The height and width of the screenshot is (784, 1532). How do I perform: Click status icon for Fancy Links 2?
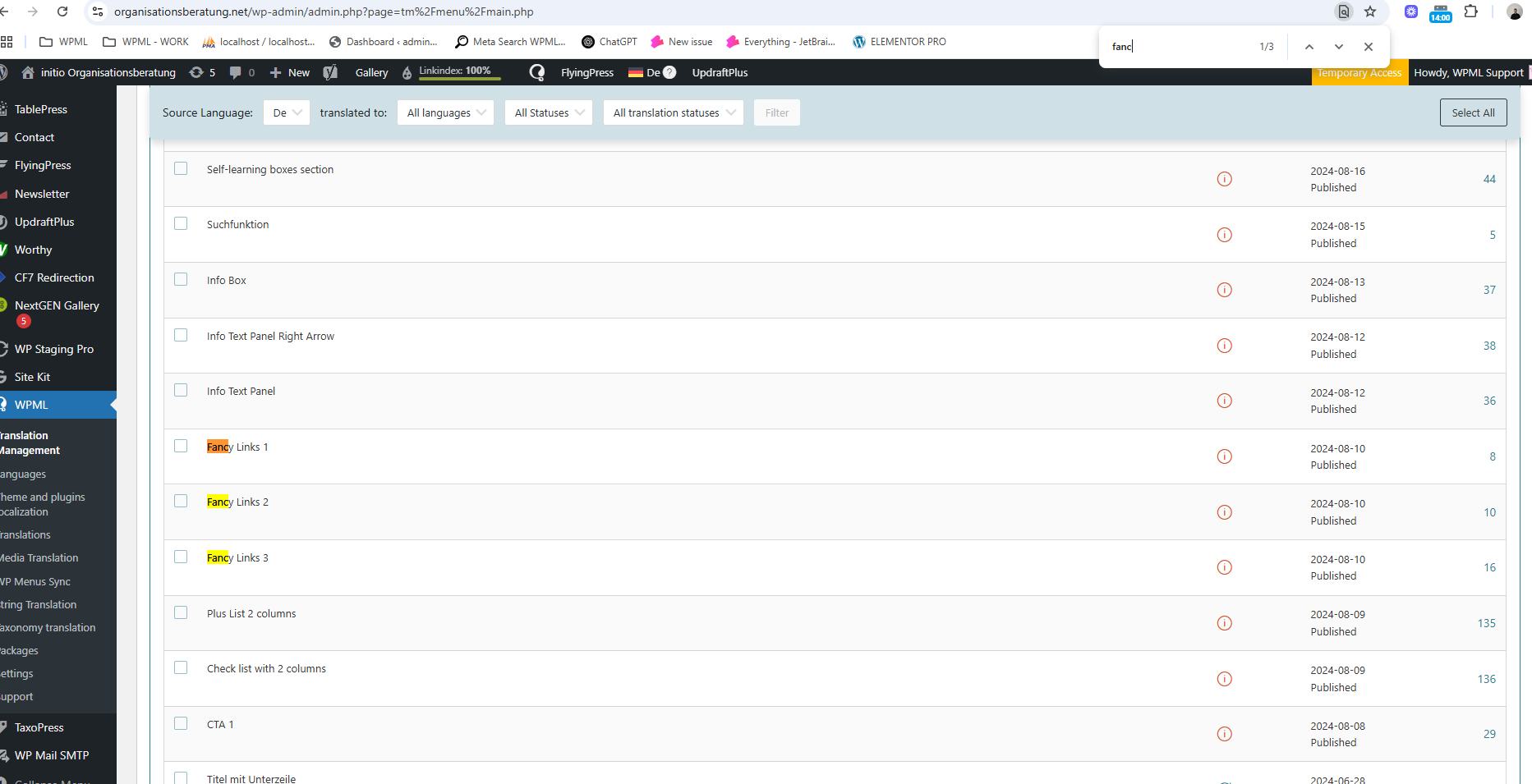(1224, 512)
